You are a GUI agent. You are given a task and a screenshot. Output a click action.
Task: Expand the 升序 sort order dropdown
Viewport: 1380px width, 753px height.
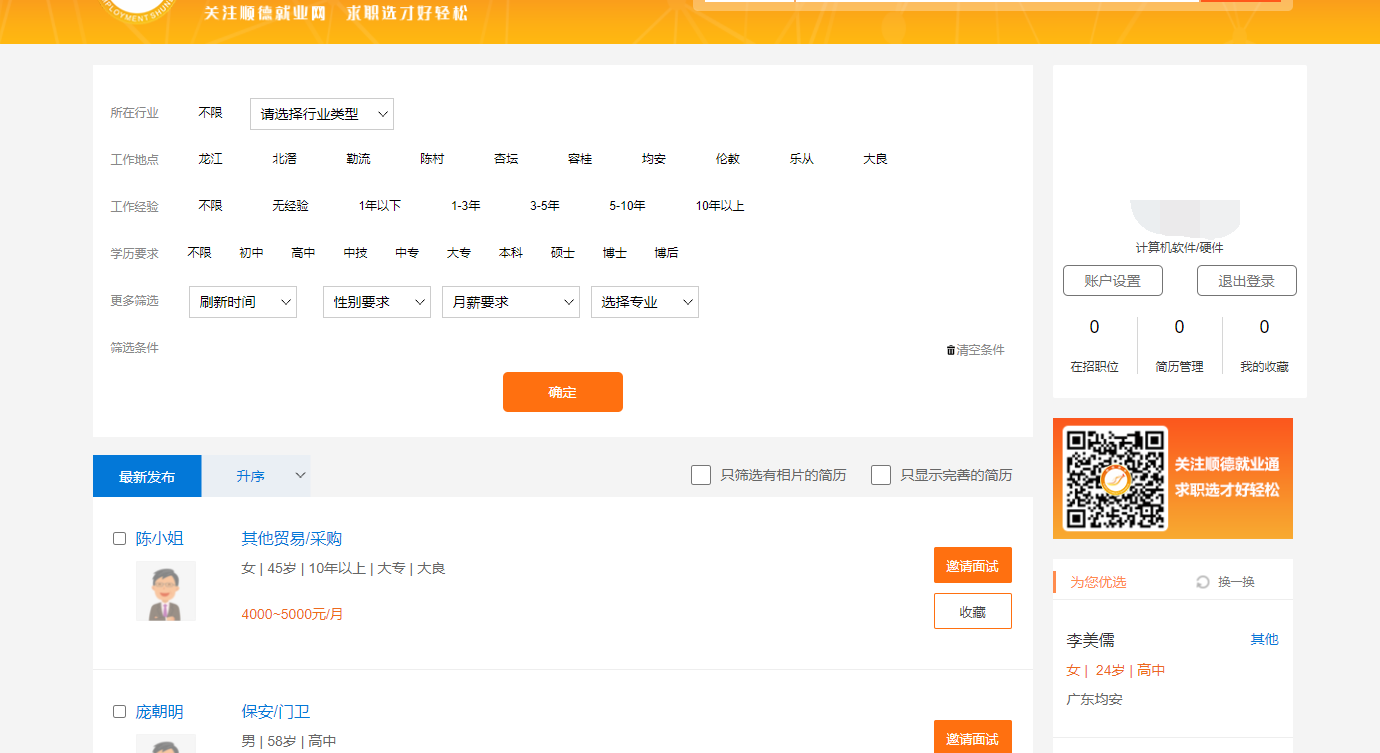tap(256, 476)
